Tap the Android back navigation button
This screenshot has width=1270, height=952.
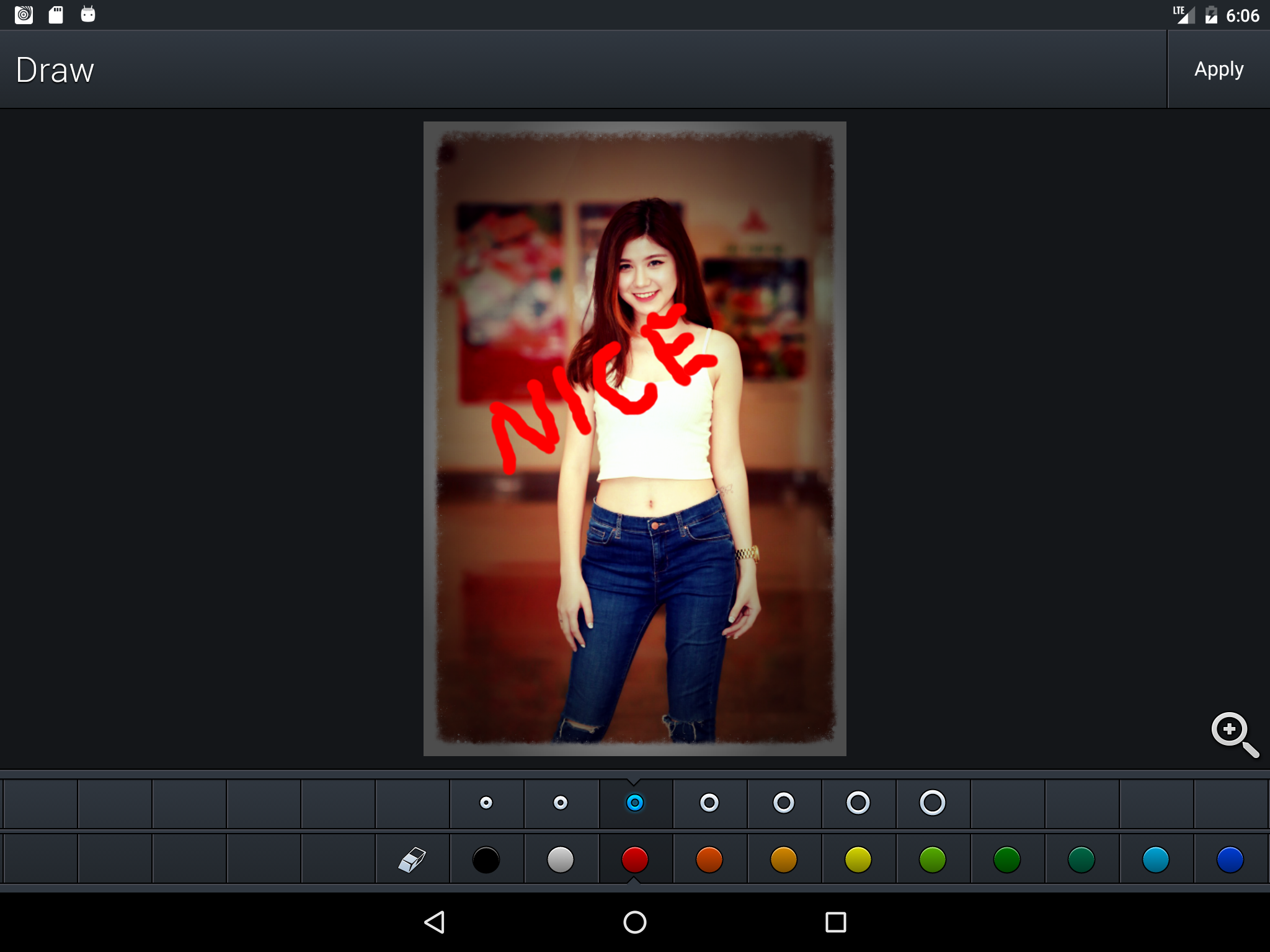click(435, 922)
